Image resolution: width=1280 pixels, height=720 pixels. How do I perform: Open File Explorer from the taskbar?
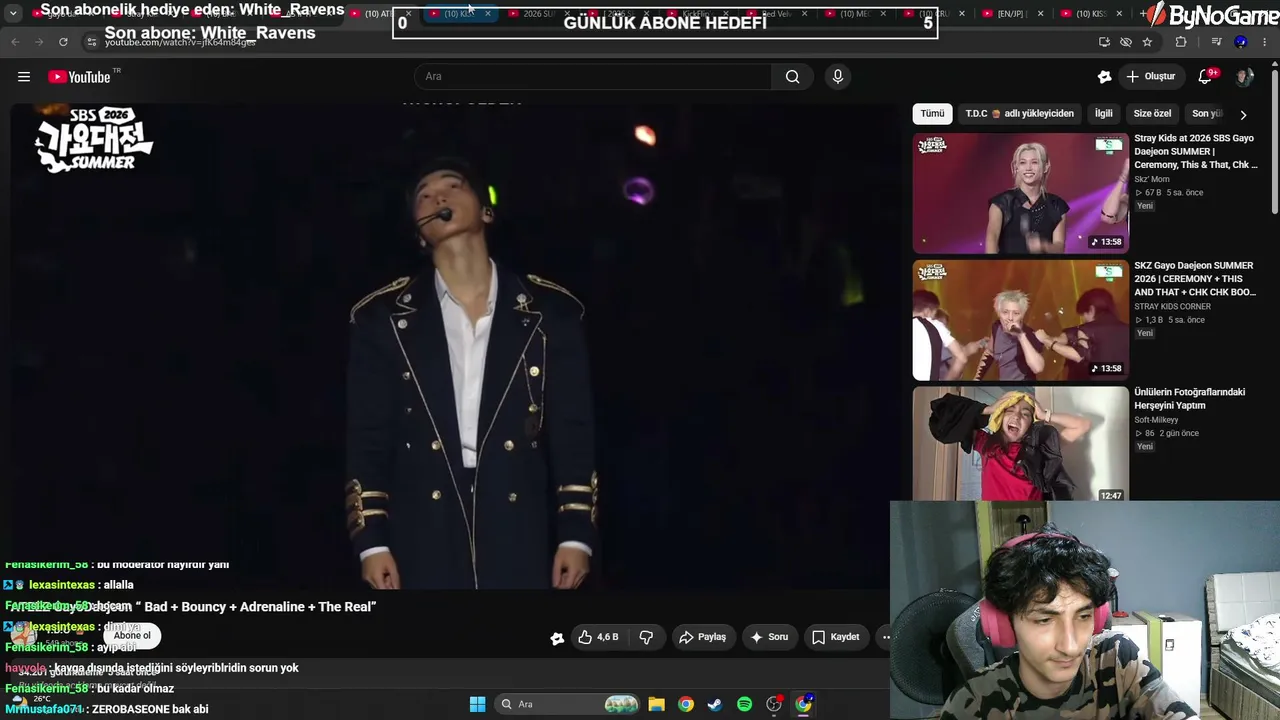click(656, 704)
